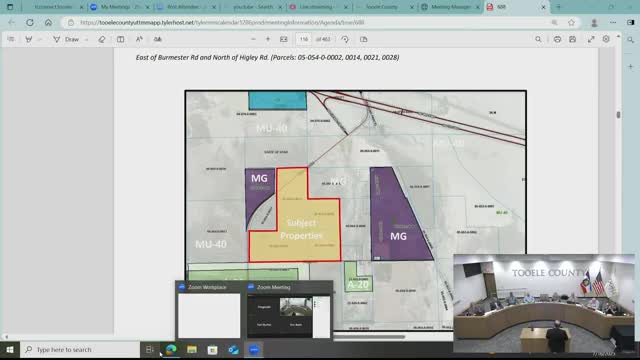The image size is (640, 360).
Task: Open the browser profile menu
Action: click(x=594, y=23)
